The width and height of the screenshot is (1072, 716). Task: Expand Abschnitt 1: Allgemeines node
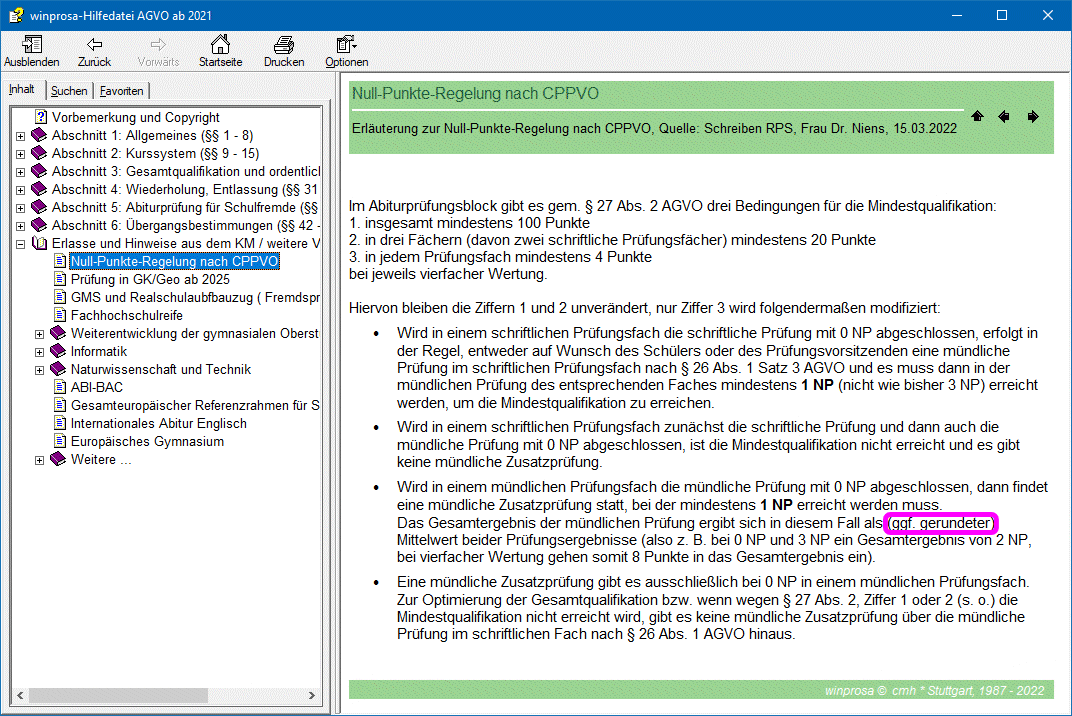[x=21, y=136]
